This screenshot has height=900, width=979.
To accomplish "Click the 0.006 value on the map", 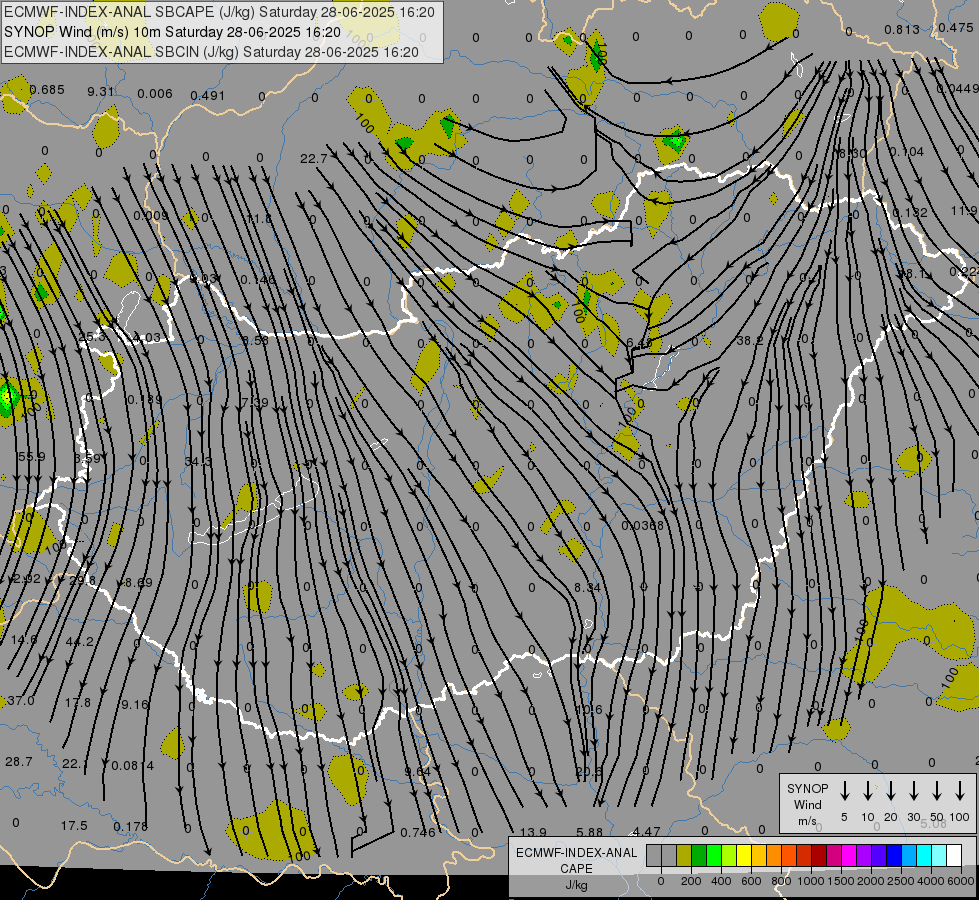I will [x=155, y=94].
